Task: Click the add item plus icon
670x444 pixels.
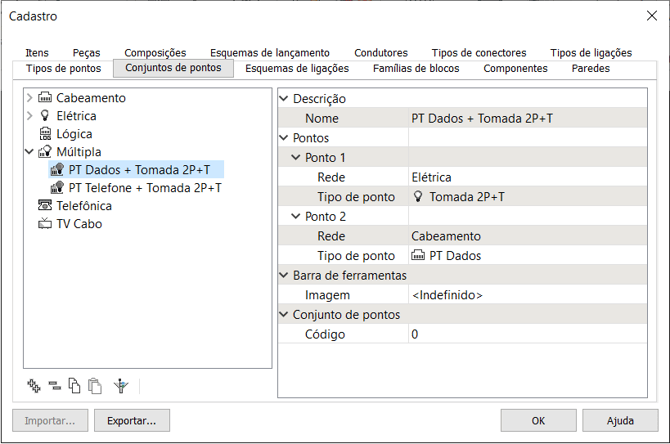Action: point(34,385)
